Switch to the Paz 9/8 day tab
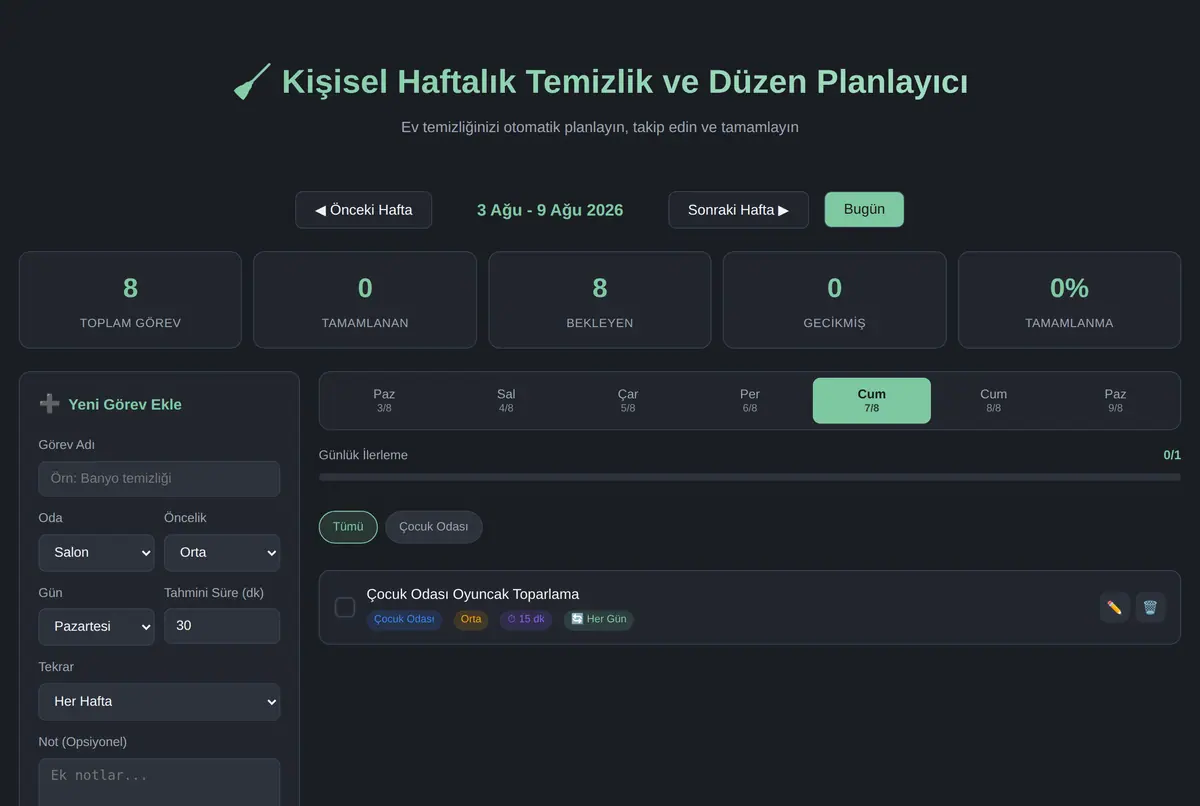This screenshot has height=806, width=1200. [1115, 401]
